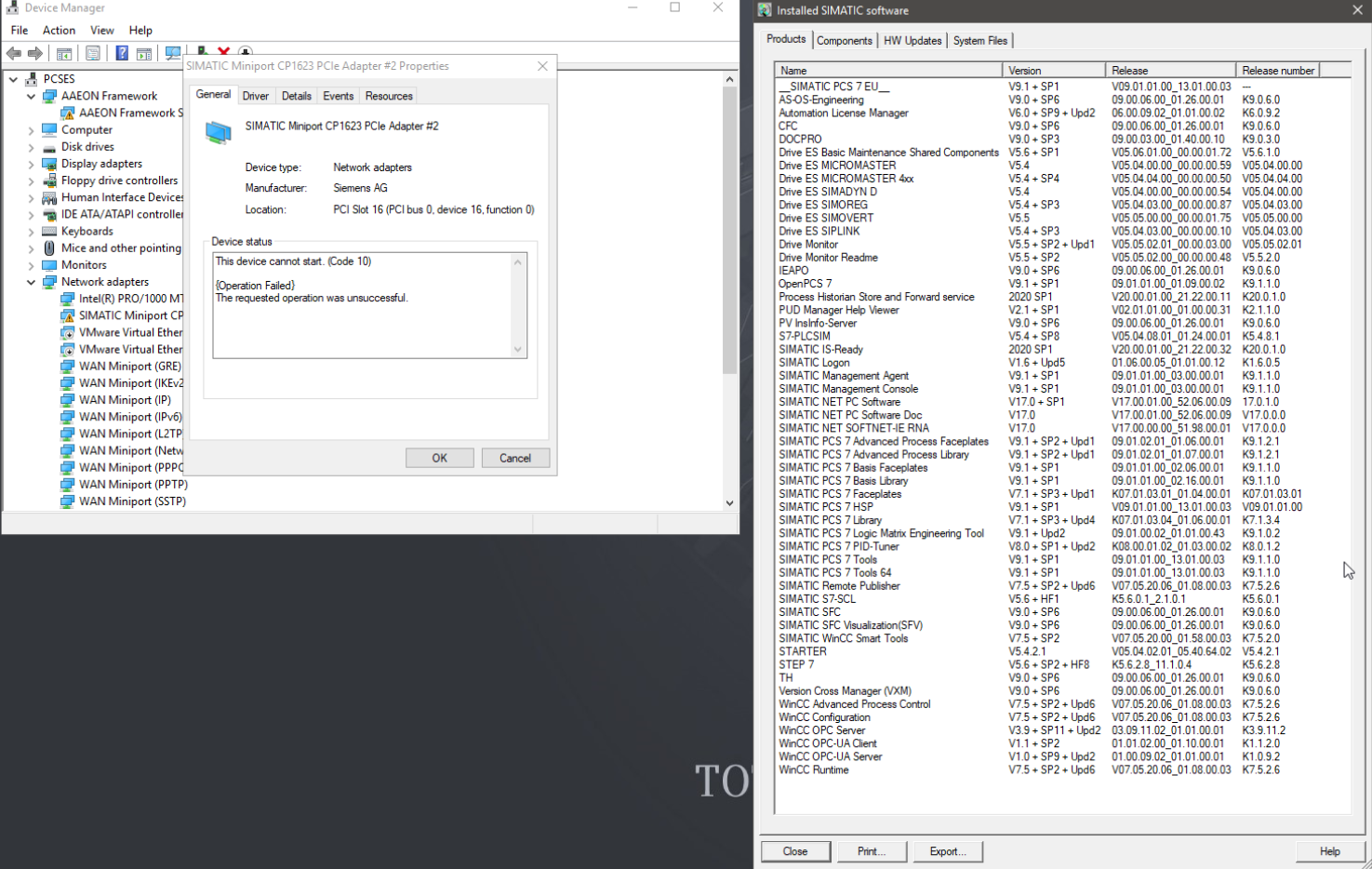1372x869 pixels.
Task: Select the SIMATIC Miniport warning icon in tree
Action: pos(68,315)
